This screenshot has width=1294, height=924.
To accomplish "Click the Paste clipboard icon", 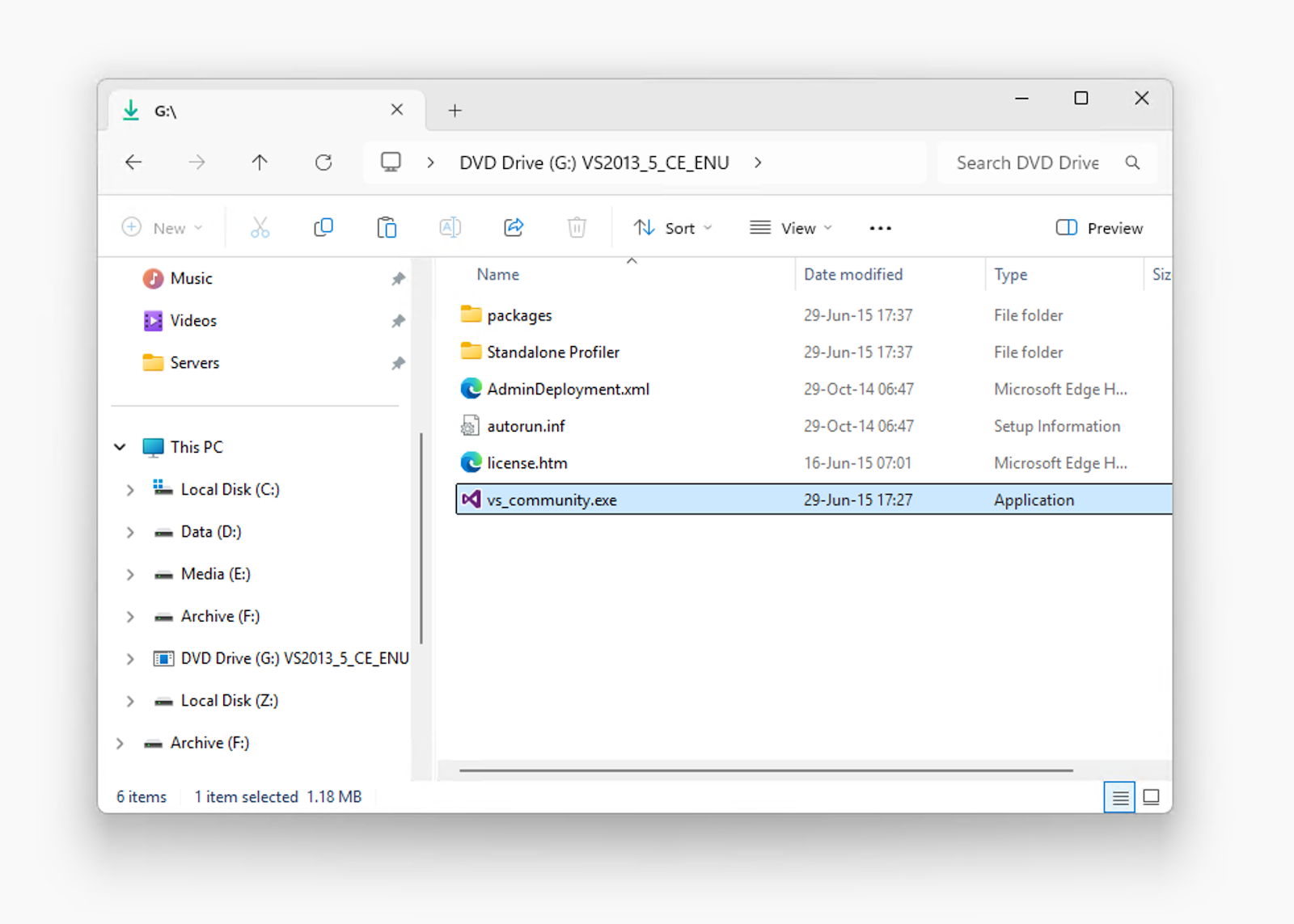I will 387,228.
